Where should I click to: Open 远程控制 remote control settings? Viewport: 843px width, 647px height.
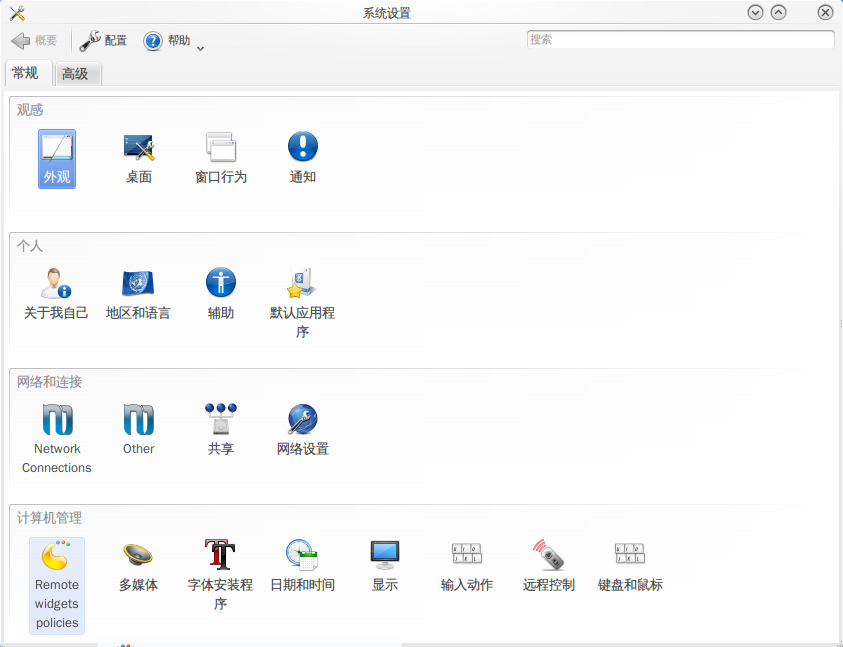[548, 566]
